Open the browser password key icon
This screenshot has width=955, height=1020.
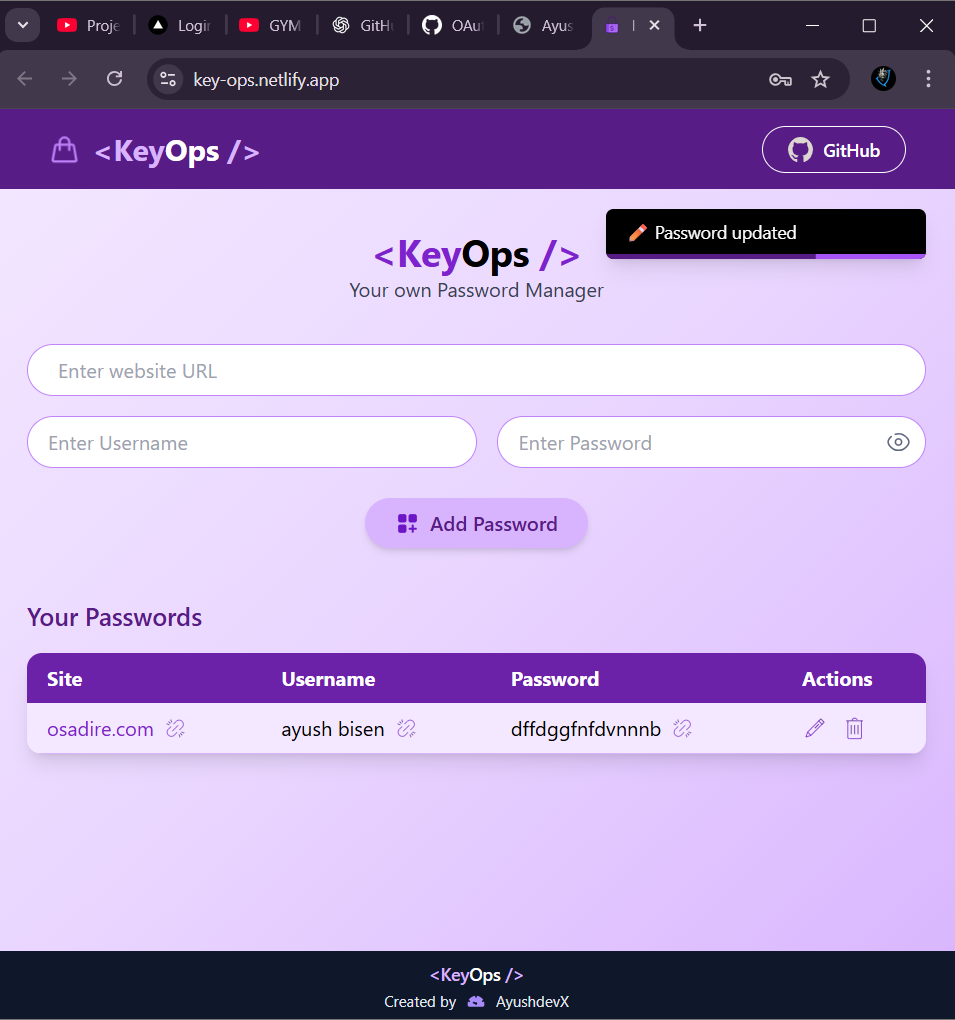pyautogui.click(x=780, y=79)
